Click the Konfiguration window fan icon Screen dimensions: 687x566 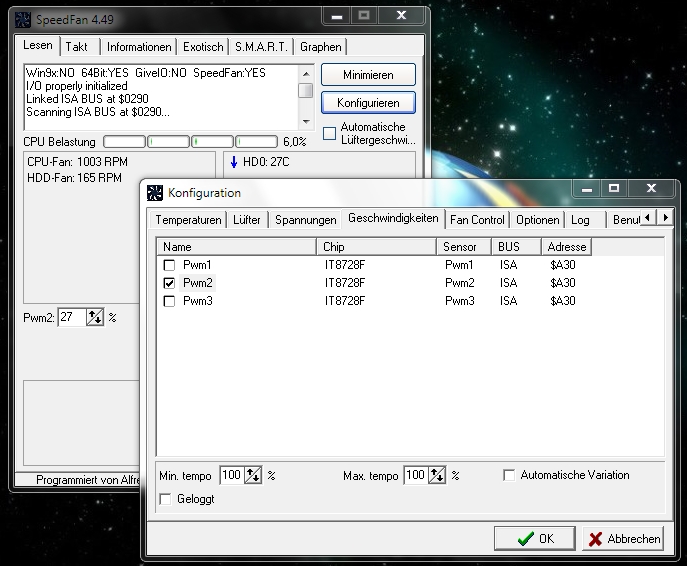[x=155, y=193]
